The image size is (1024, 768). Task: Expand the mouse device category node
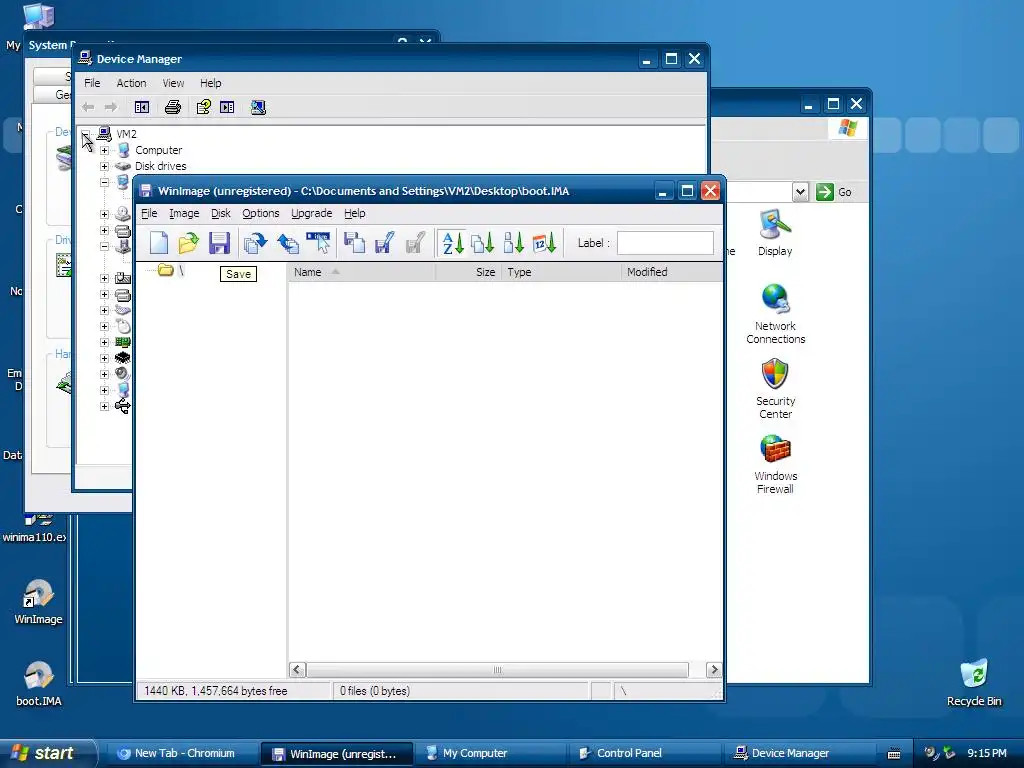click(x=104, y=326)
